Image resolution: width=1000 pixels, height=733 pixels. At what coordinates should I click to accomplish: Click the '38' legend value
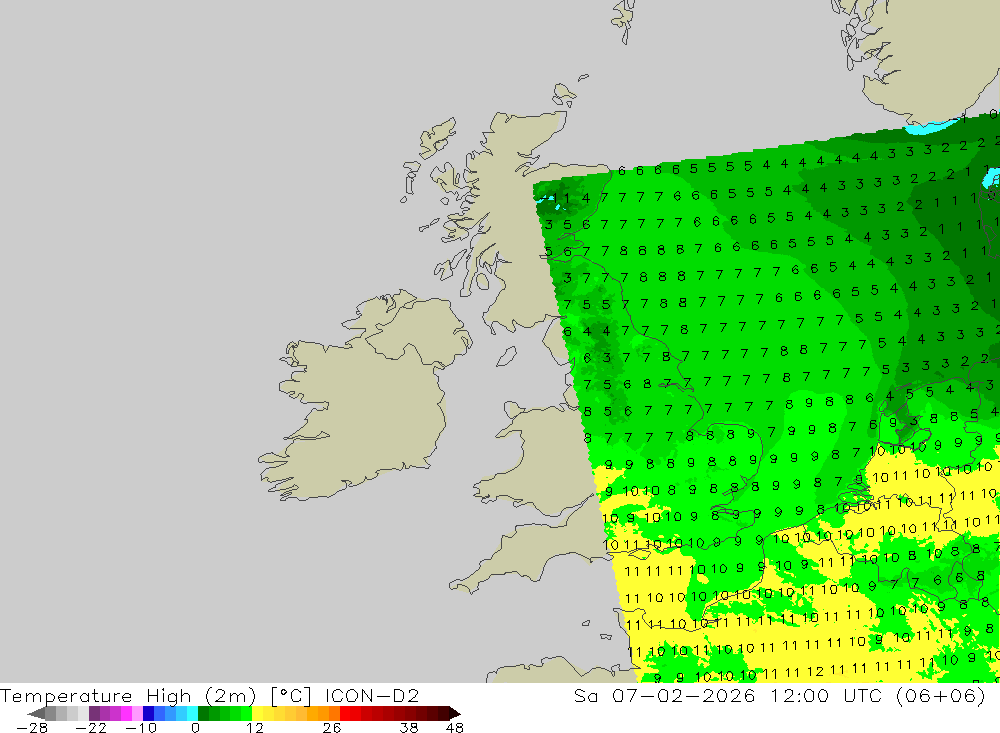coord(409,728)
